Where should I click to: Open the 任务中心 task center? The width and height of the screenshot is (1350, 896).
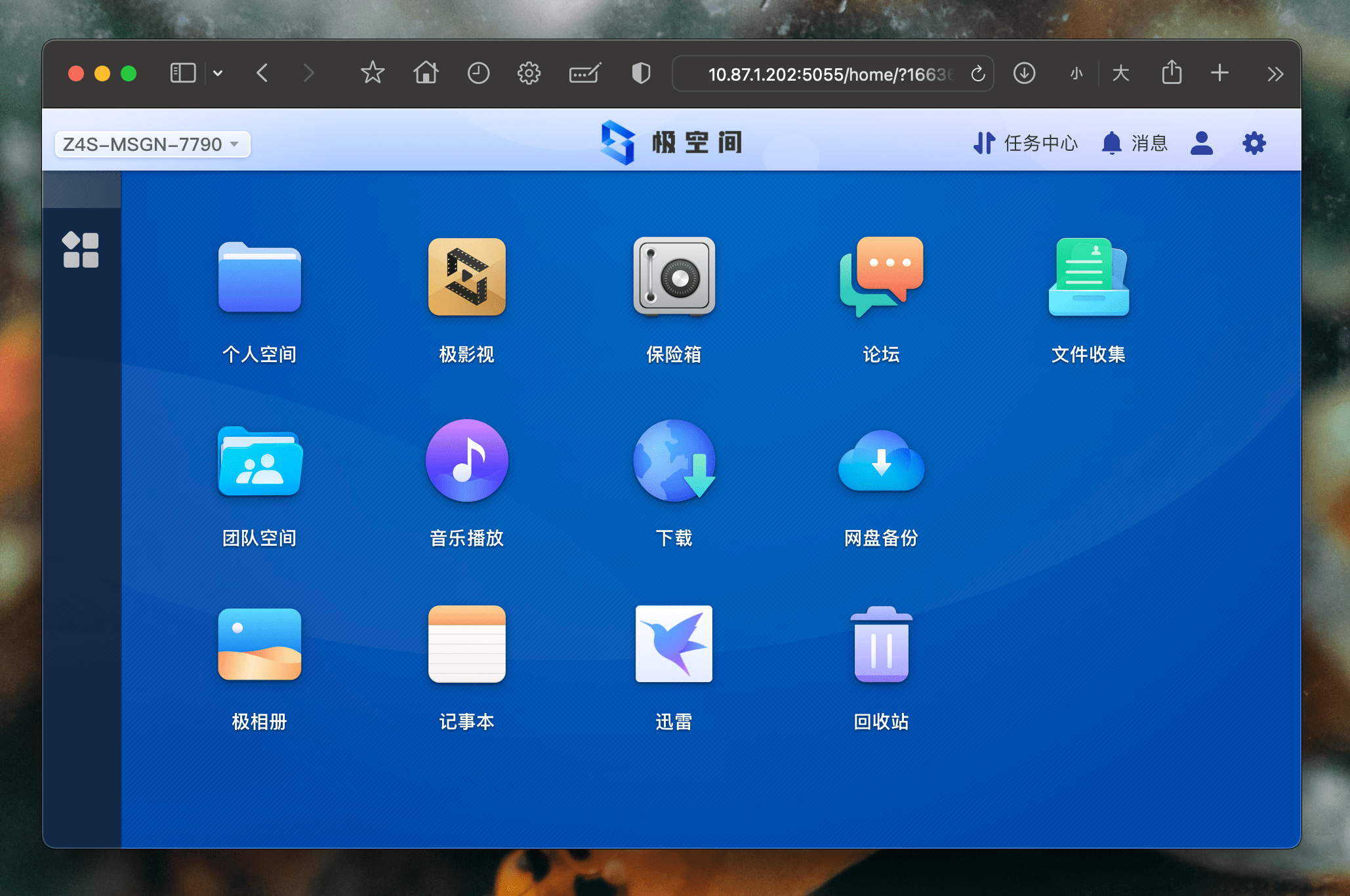(1025, 143)
